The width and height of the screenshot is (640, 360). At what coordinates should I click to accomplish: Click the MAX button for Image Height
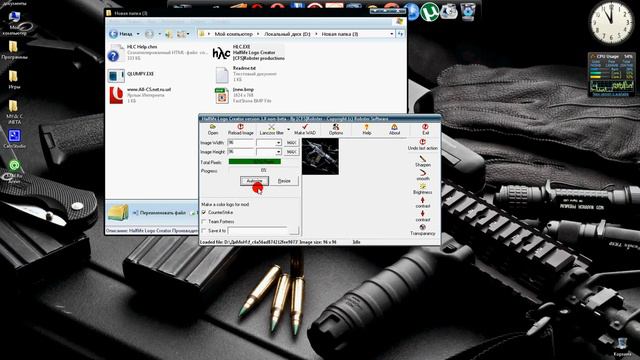[291, 152]
